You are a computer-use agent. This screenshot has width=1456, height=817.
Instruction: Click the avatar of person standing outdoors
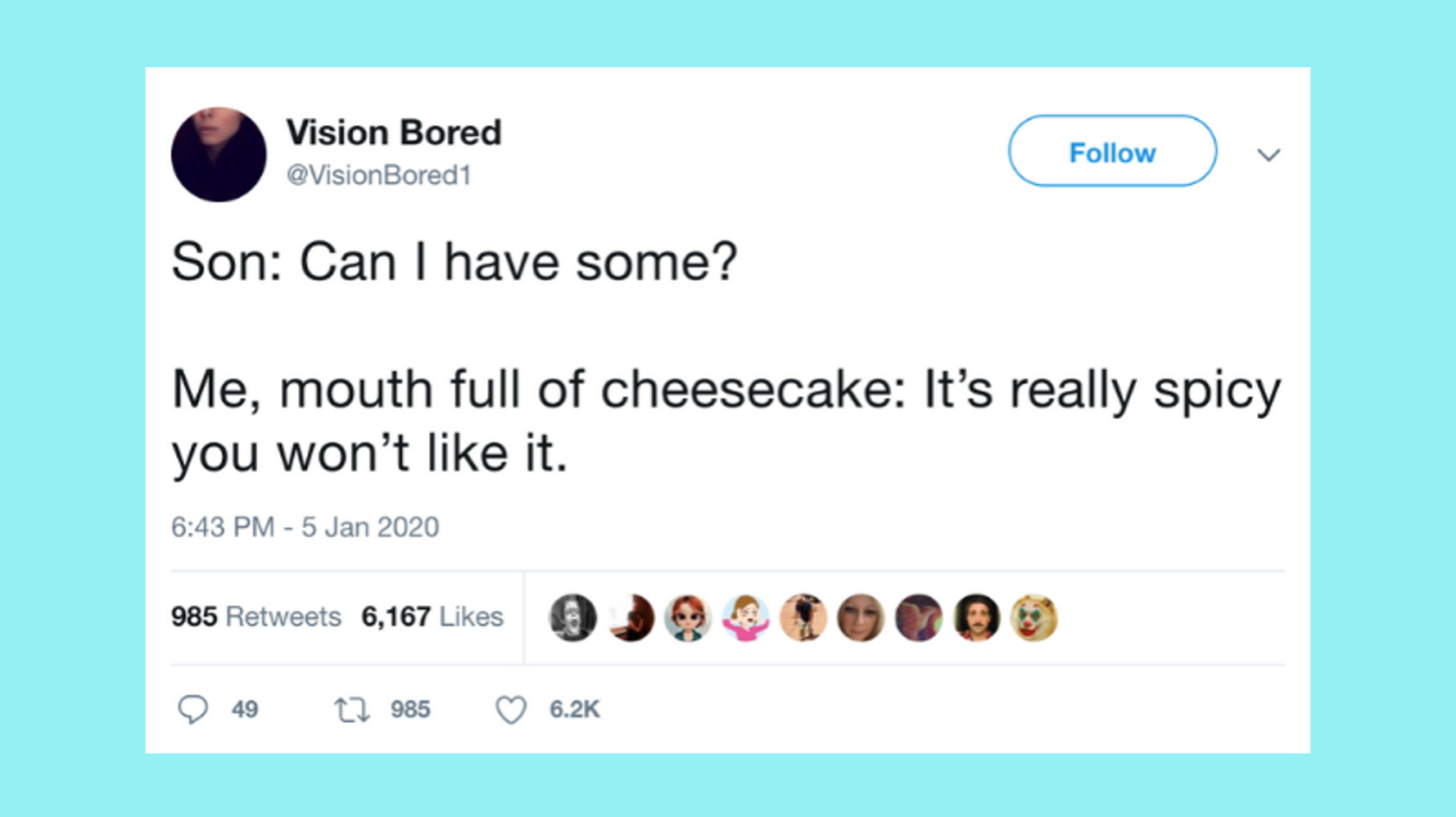click(803, 617)
